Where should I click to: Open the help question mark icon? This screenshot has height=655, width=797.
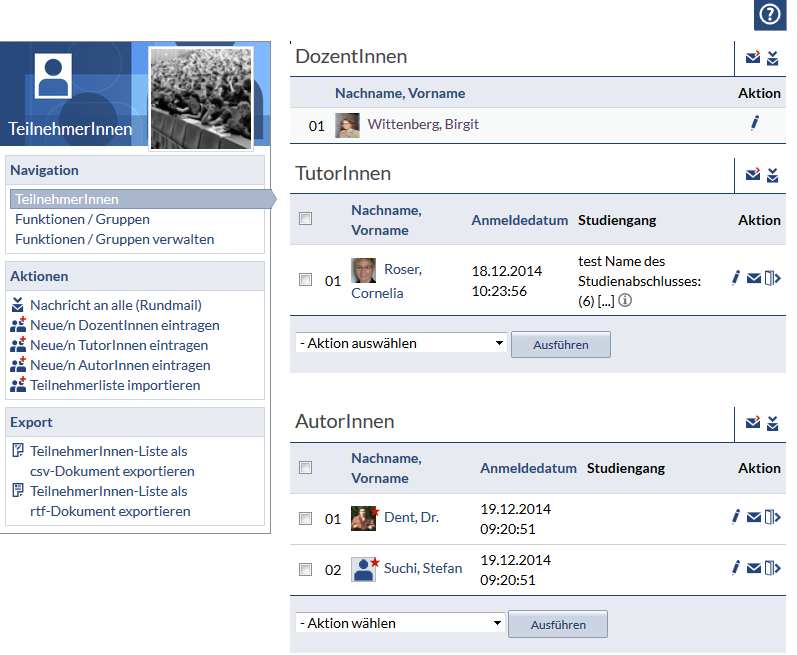[769, 14]
